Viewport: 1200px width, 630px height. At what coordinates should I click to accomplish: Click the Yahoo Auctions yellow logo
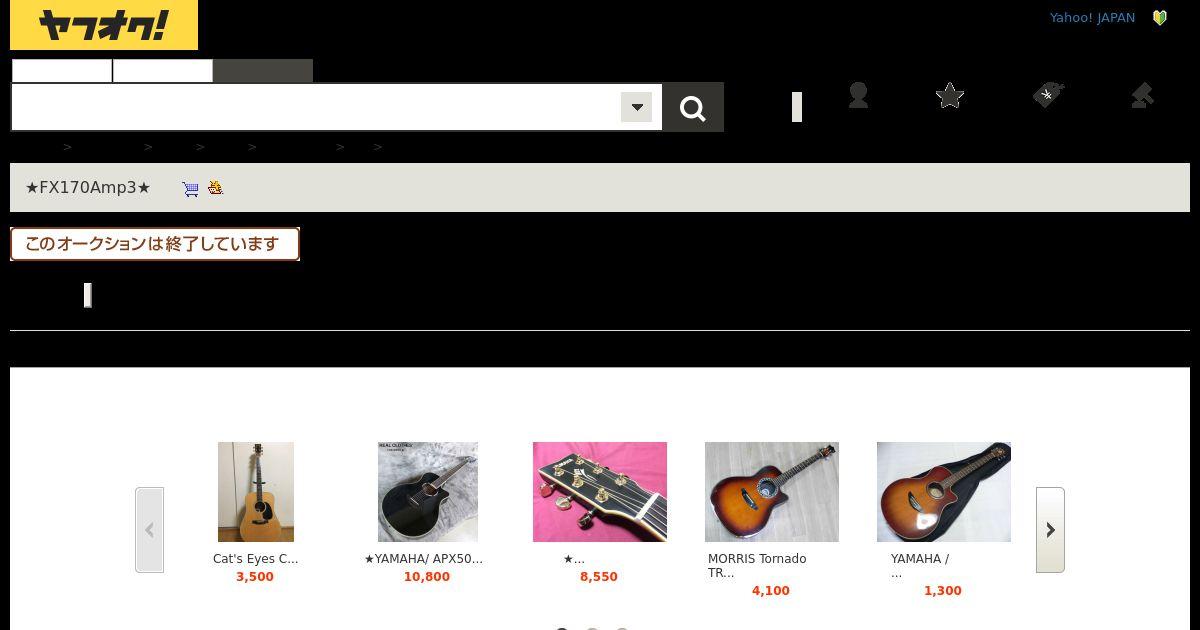[104, 25]
